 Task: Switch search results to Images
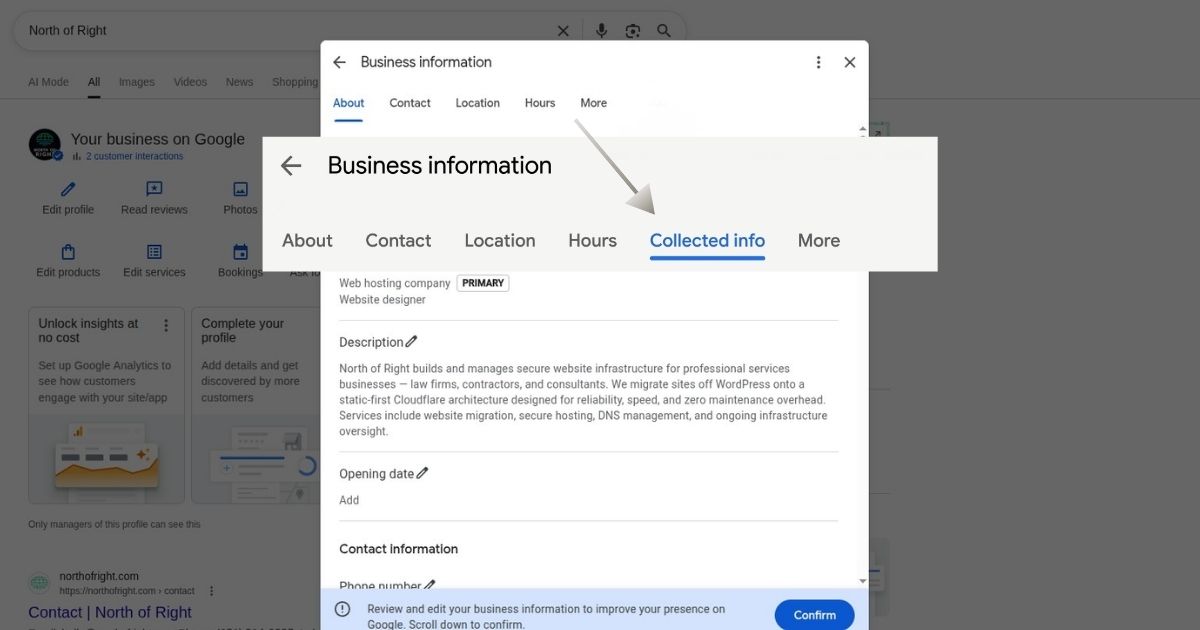coord(137,82)
